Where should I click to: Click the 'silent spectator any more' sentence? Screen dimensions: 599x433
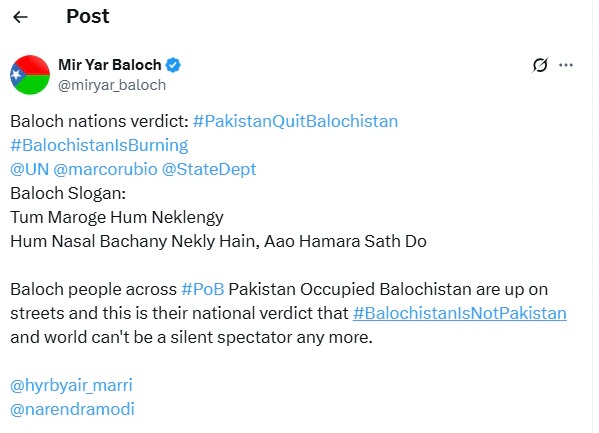point(271,337)
